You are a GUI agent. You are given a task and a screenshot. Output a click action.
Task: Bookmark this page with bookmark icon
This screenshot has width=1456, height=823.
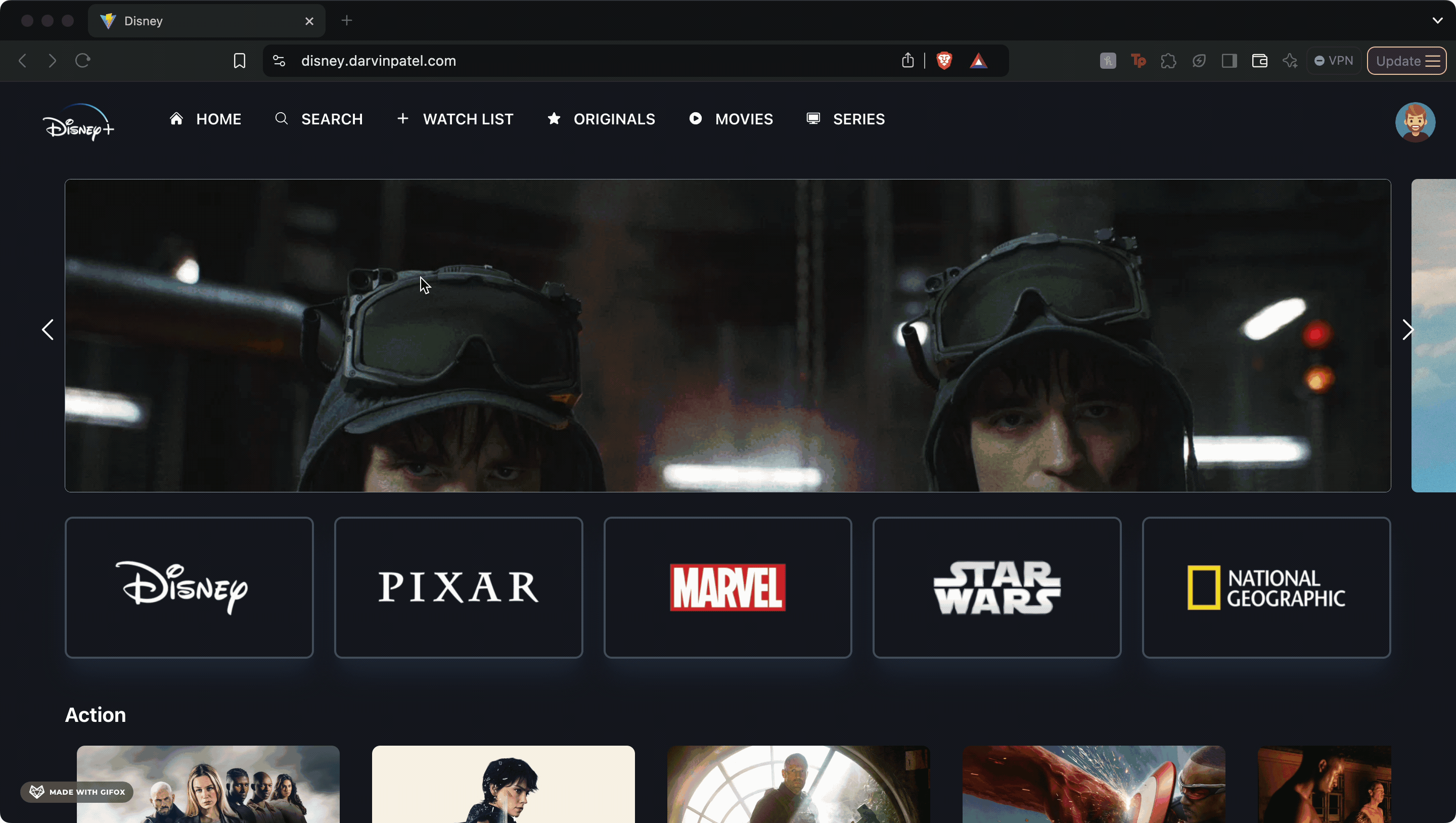[x=239, y=61]
